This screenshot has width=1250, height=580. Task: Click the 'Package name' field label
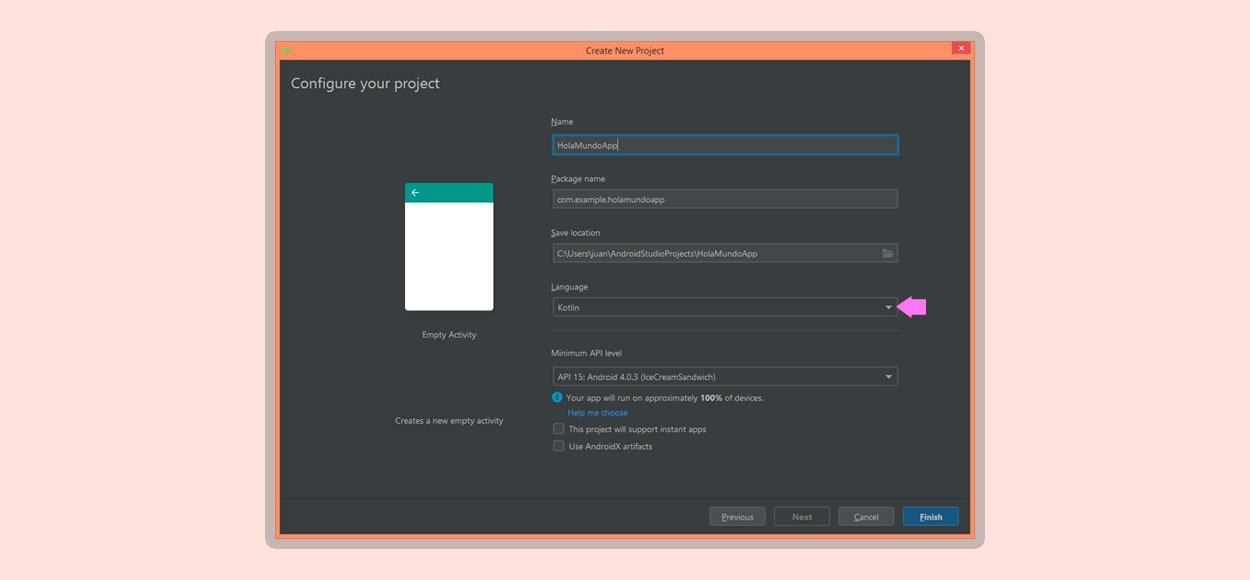(578, 179)
